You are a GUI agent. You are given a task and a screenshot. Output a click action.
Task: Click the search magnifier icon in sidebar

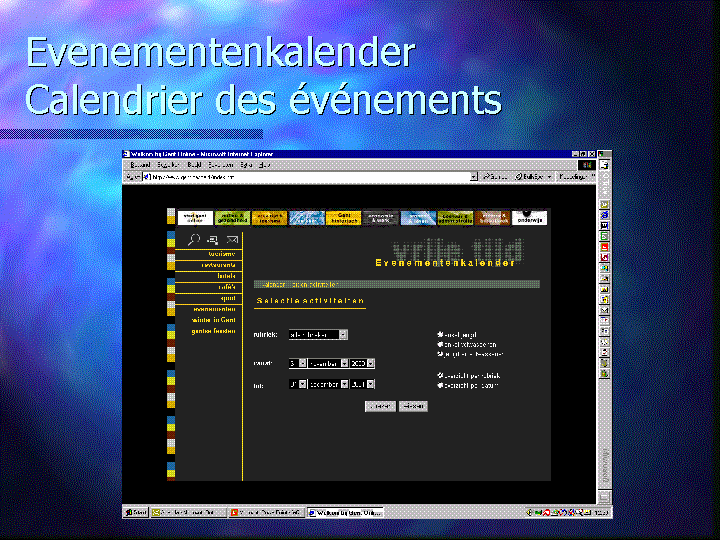[194, 240]
